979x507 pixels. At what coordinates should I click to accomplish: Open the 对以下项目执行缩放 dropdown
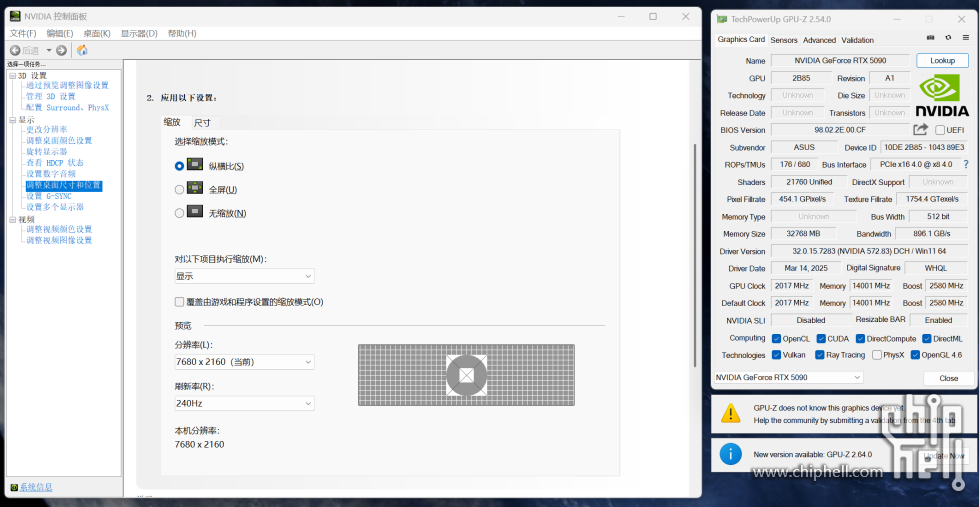pyautogui.click(x=244, y=276)
